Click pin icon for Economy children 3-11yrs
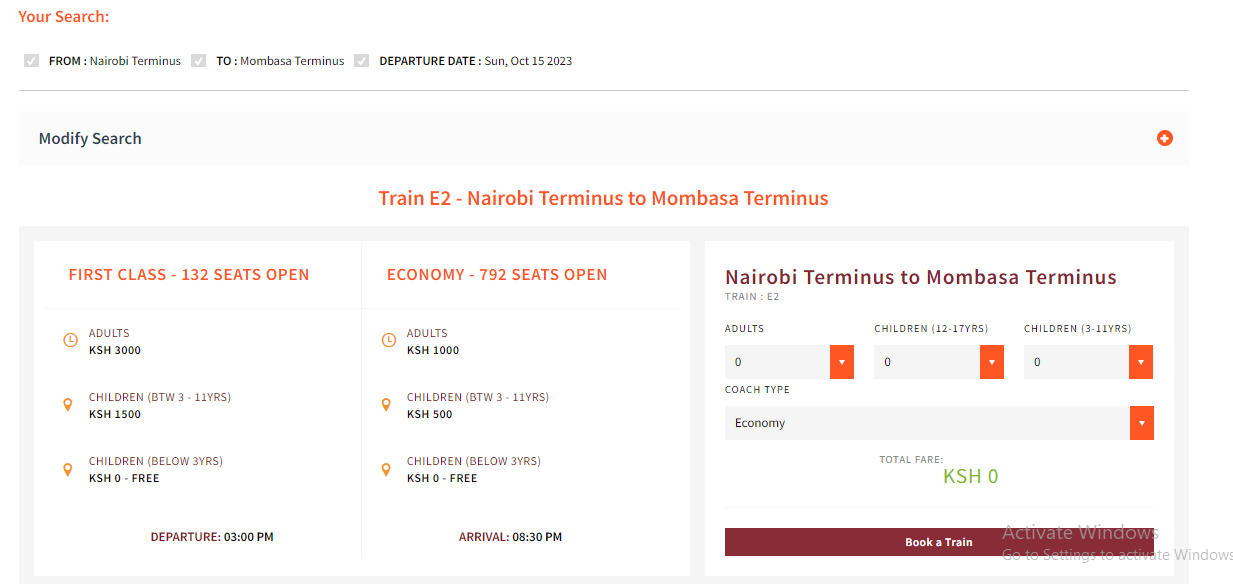 [x=386, y=405]
